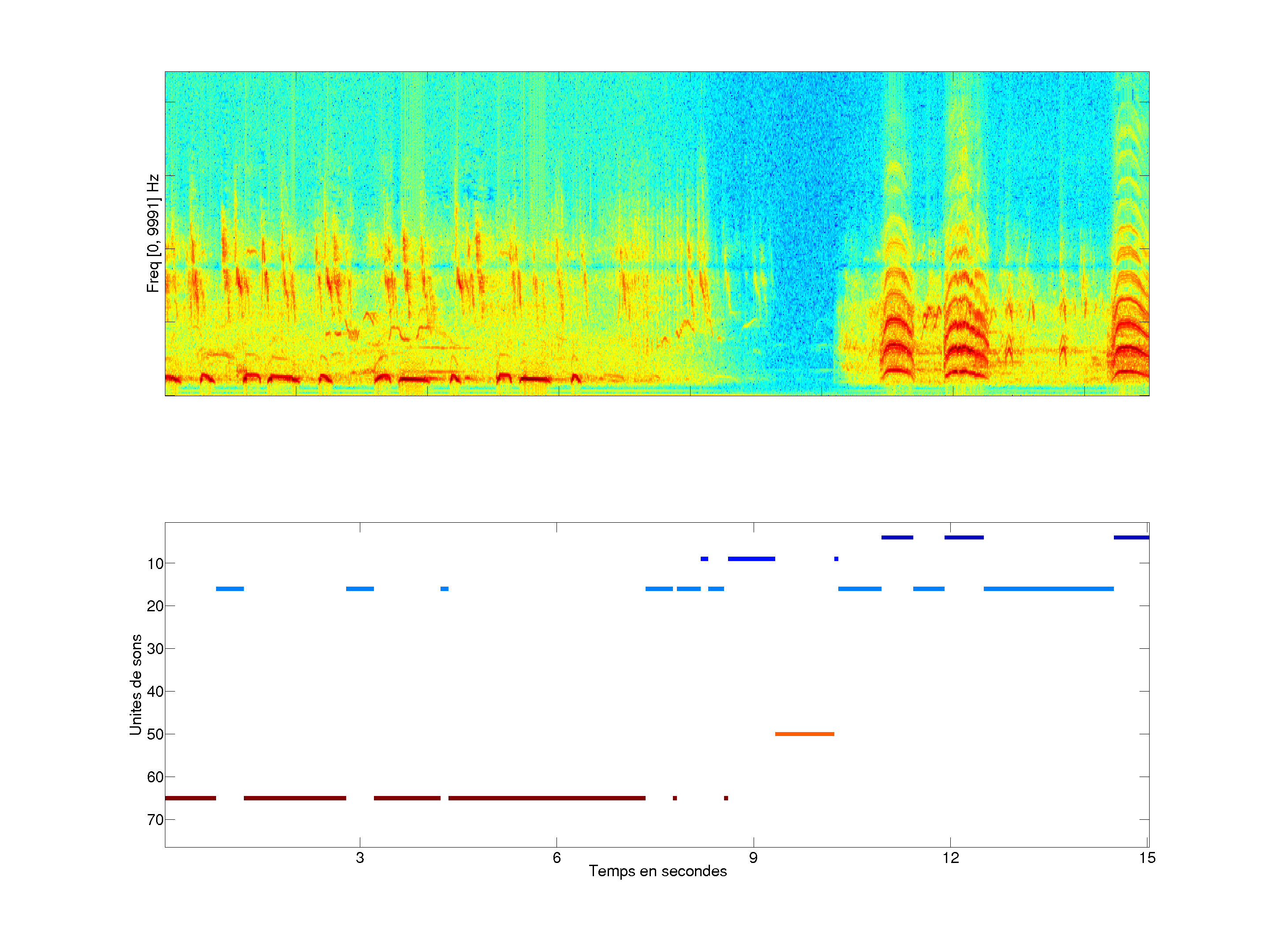Click the blue segment near 9 seconds at unit 9
This screenshot has width=1270, height=952.
751,559
